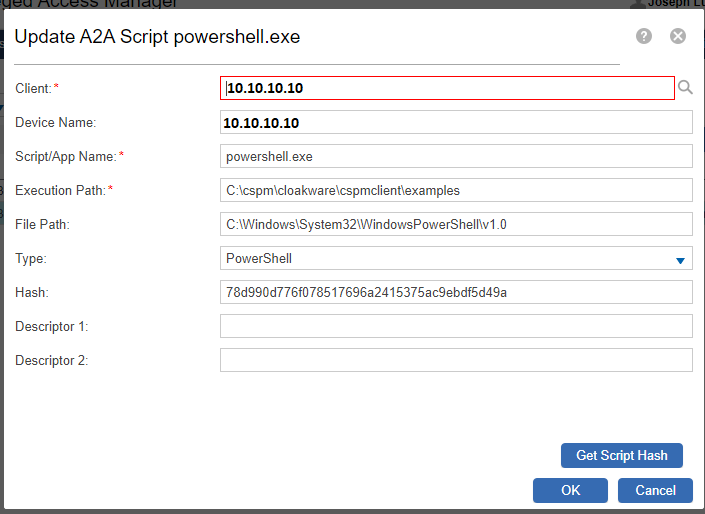The image size is (705, 514).
Task: Focus the Descriptor 1 input box
Action: coord(456,326)
